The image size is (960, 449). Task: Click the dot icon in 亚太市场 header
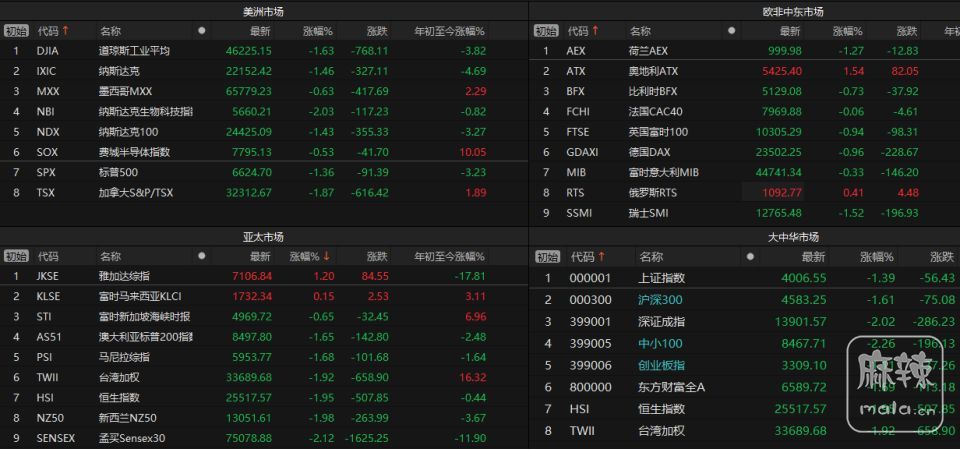202,256
